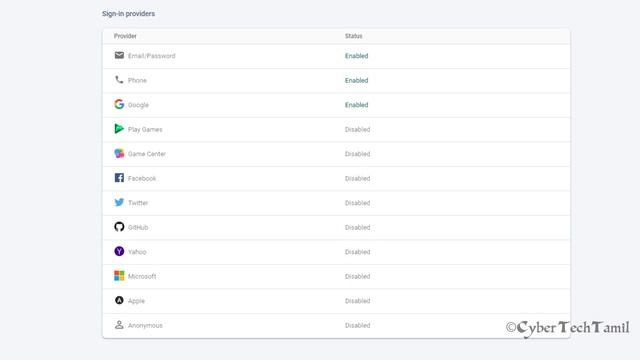Click the Sign-in providers heading
Screen dimensions: 640x360
[129, 13]
